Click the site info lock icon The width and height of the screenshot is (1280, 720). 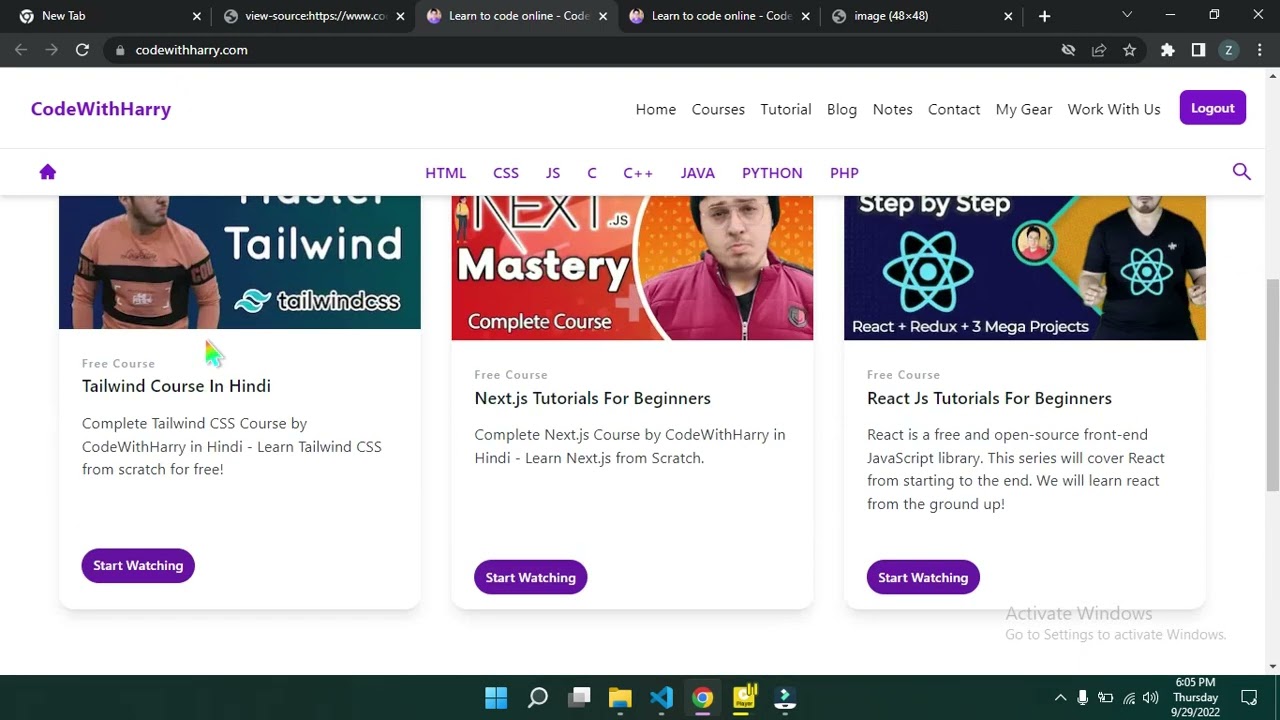(120, 50)
